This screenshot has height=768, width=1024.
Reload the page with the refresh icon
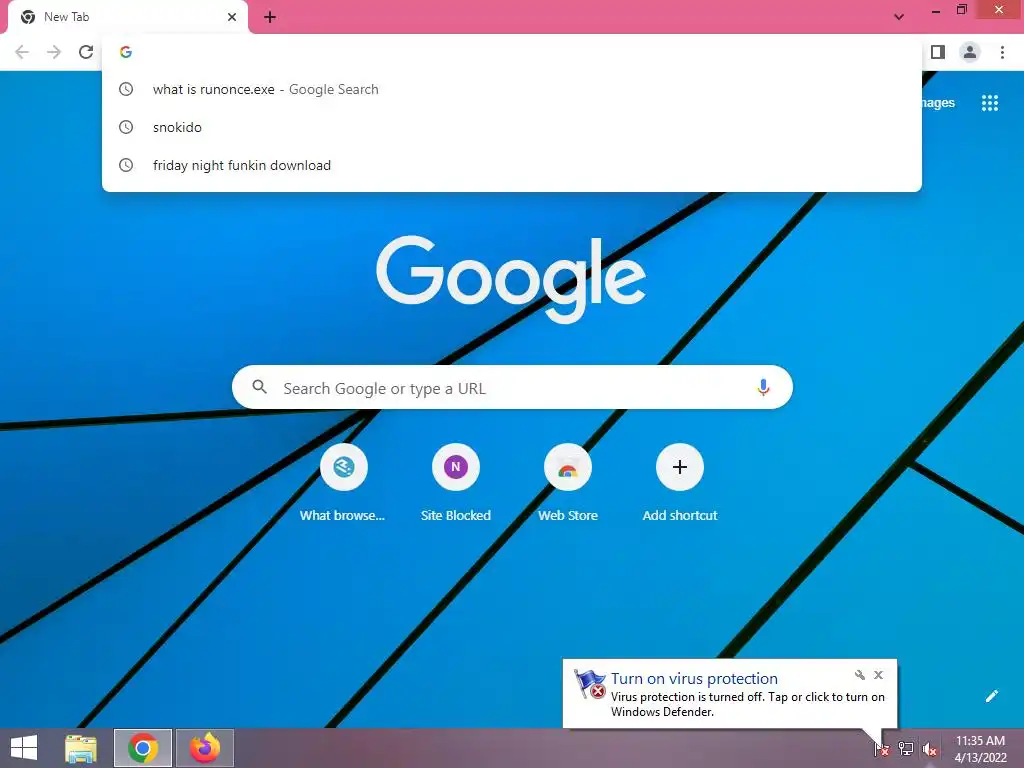(86, 52)
